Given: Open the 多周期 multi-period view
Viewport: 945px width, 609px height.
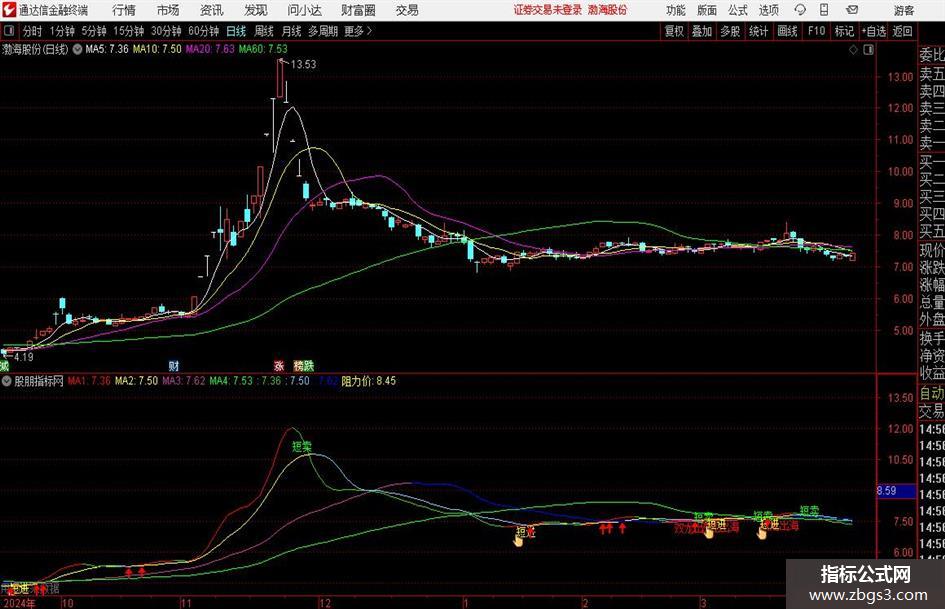Looking at the screenshot, I should tap(323, 31).
